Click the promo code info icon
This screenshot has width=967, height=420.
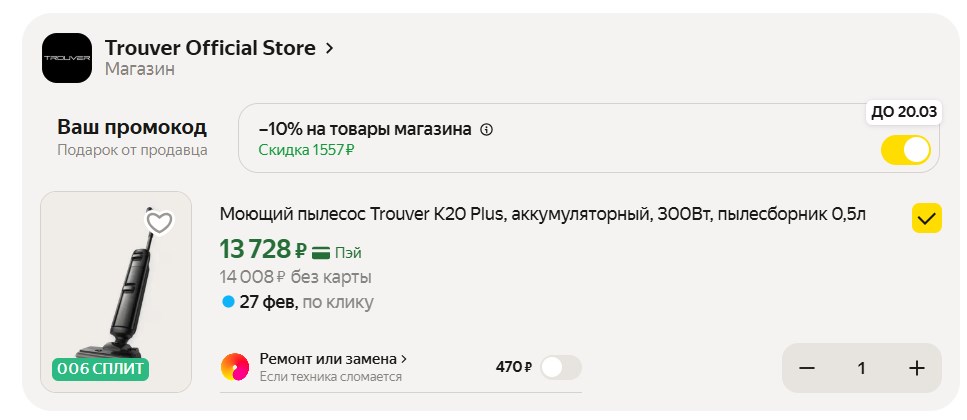[x=487, y=130]
